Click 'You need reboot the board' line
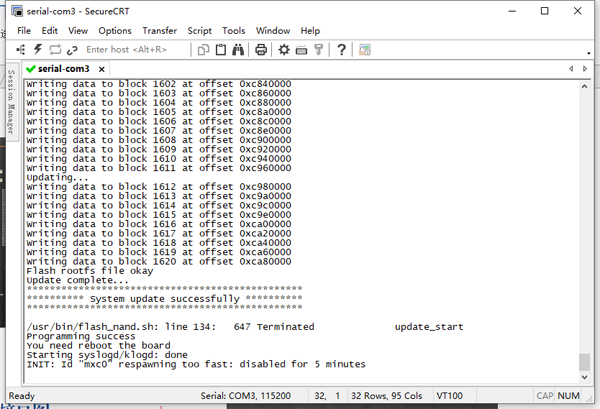Image resolution: width=600 pixels, height=409 pixels. (98, 345)
